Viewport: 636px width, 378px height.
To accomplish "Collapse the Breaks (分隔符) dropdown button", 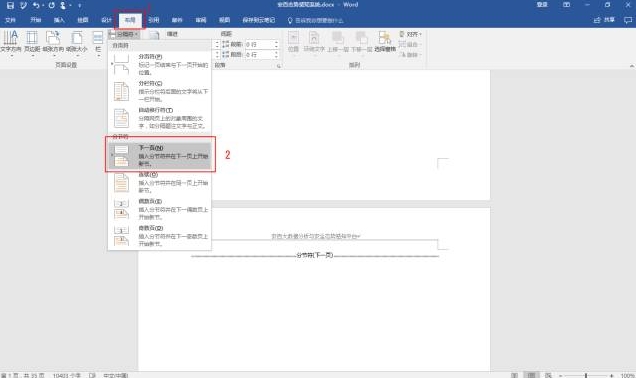I will (124, 34).
